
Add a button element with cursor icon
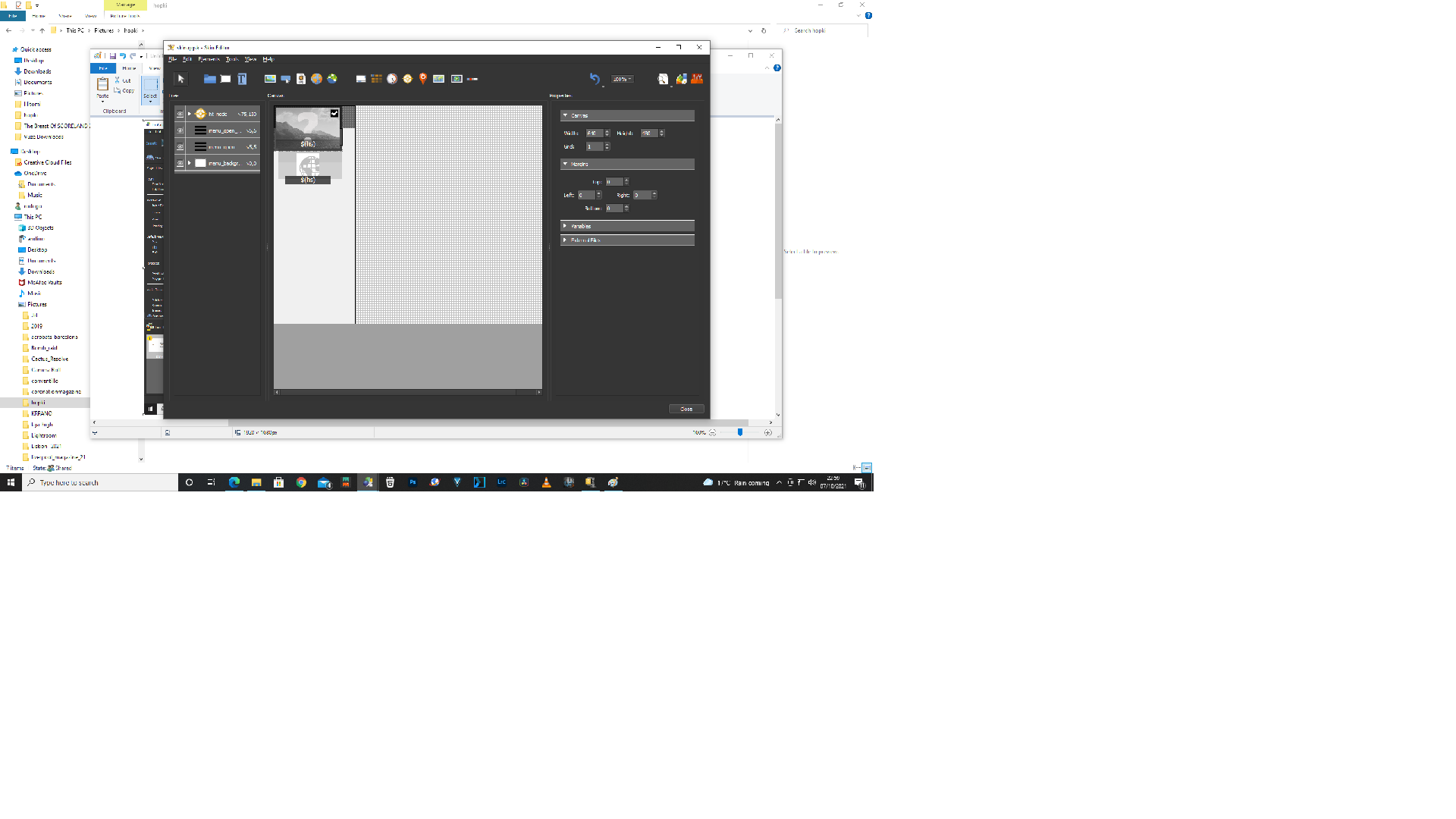pos(286,79)
